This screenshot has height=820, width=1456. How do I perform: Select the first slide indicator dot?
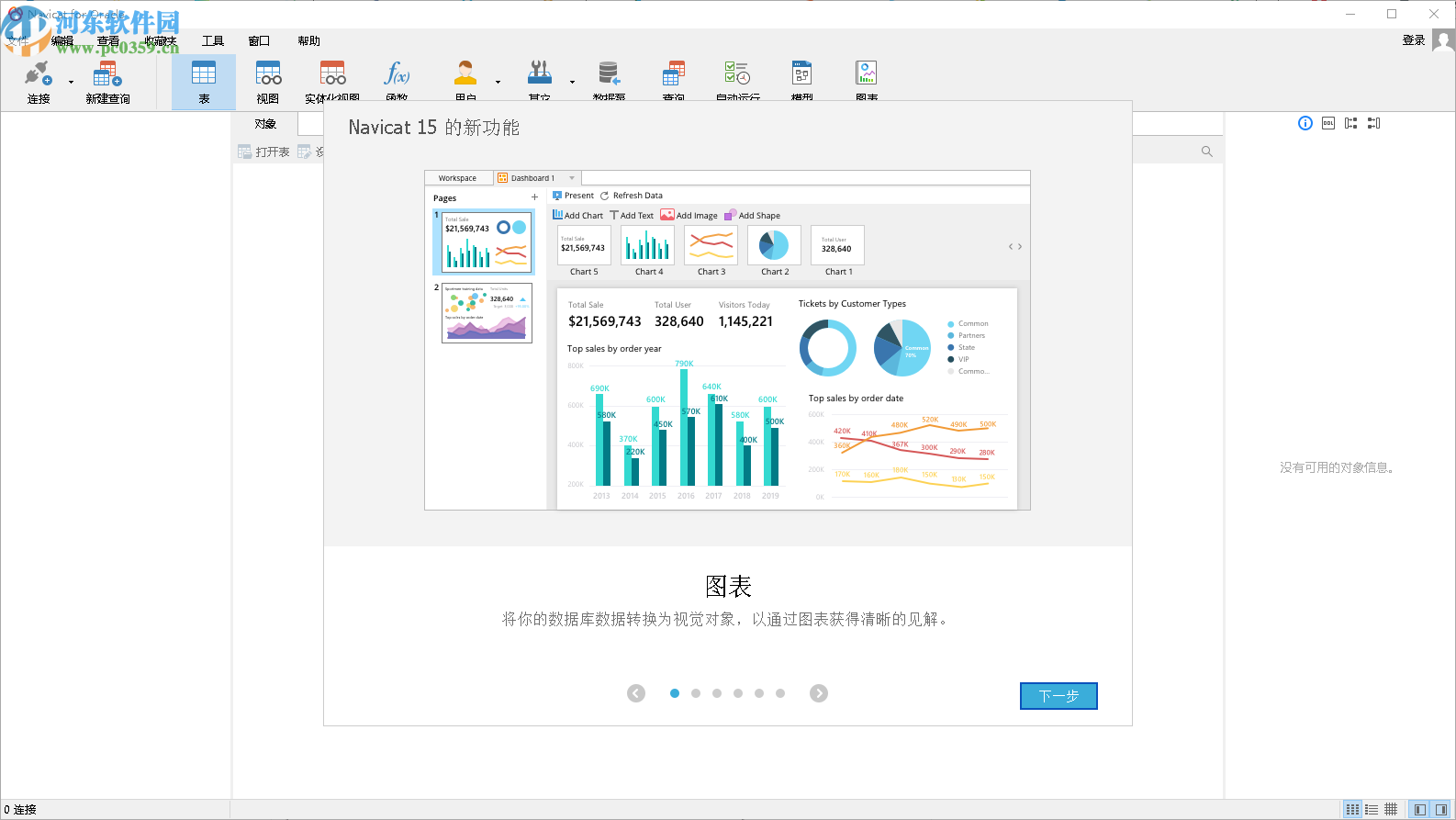pyautogui.click(x=675, y=693)
